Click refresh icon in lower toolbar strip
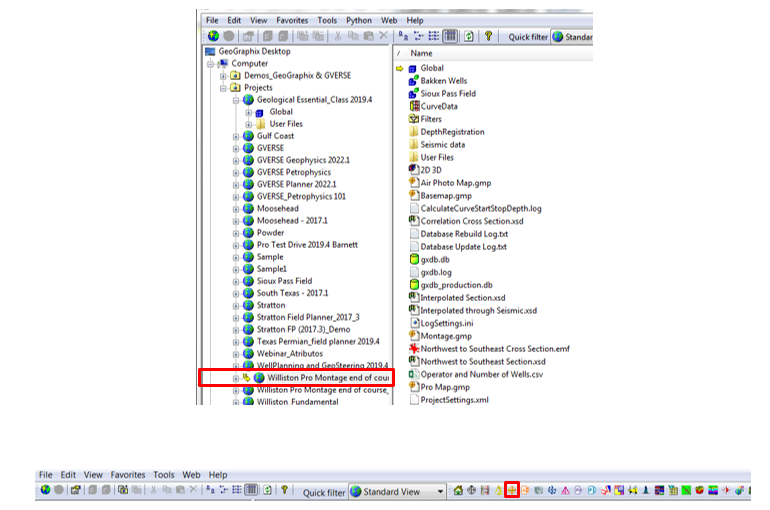This screenshot has height=510, width=770. pyautogui.click(x=268, y=490)
